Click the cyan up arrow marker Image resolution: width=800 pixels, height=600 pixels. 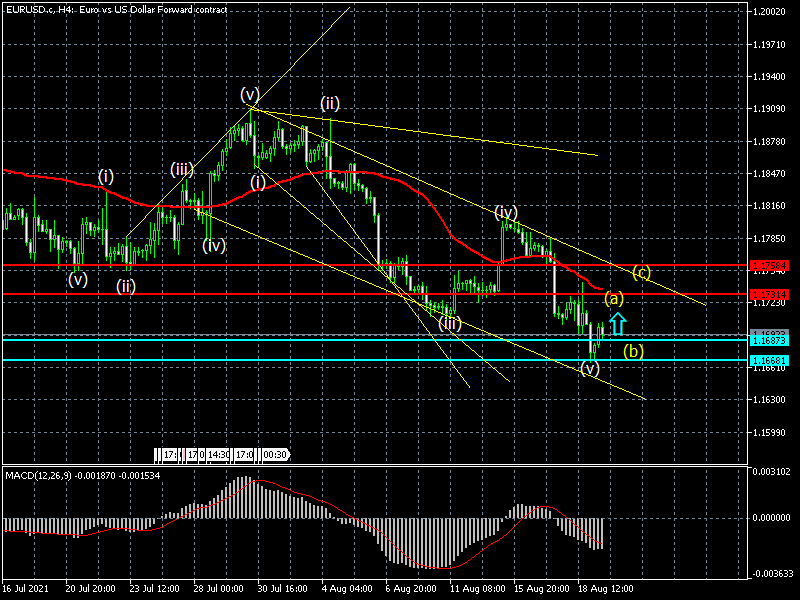click(x=617, y=323)
